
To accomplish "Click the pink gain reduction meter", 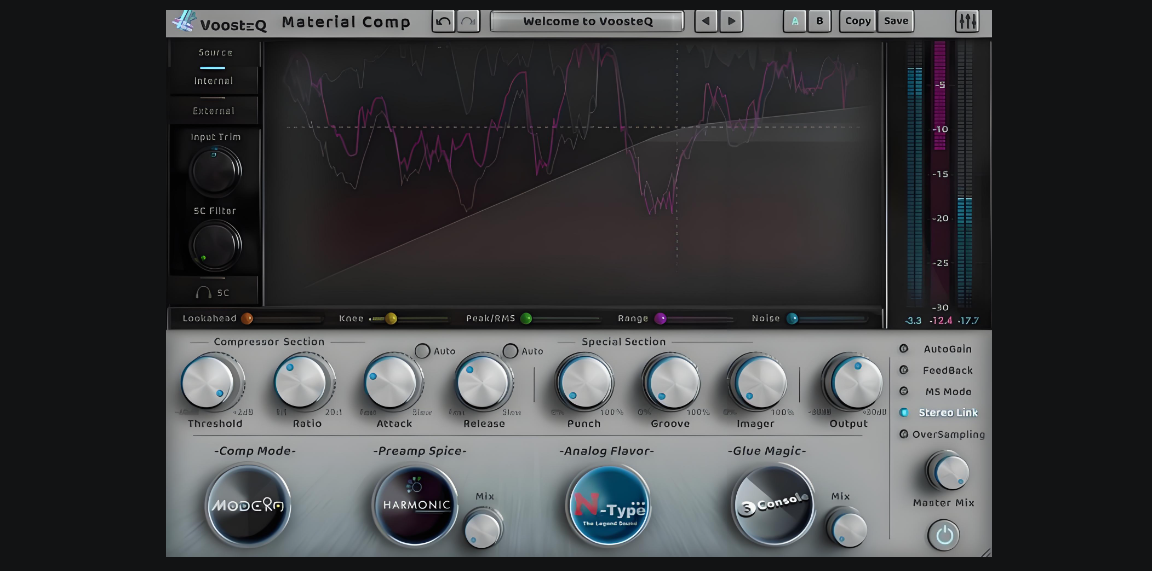I will [x=940, y=96].
